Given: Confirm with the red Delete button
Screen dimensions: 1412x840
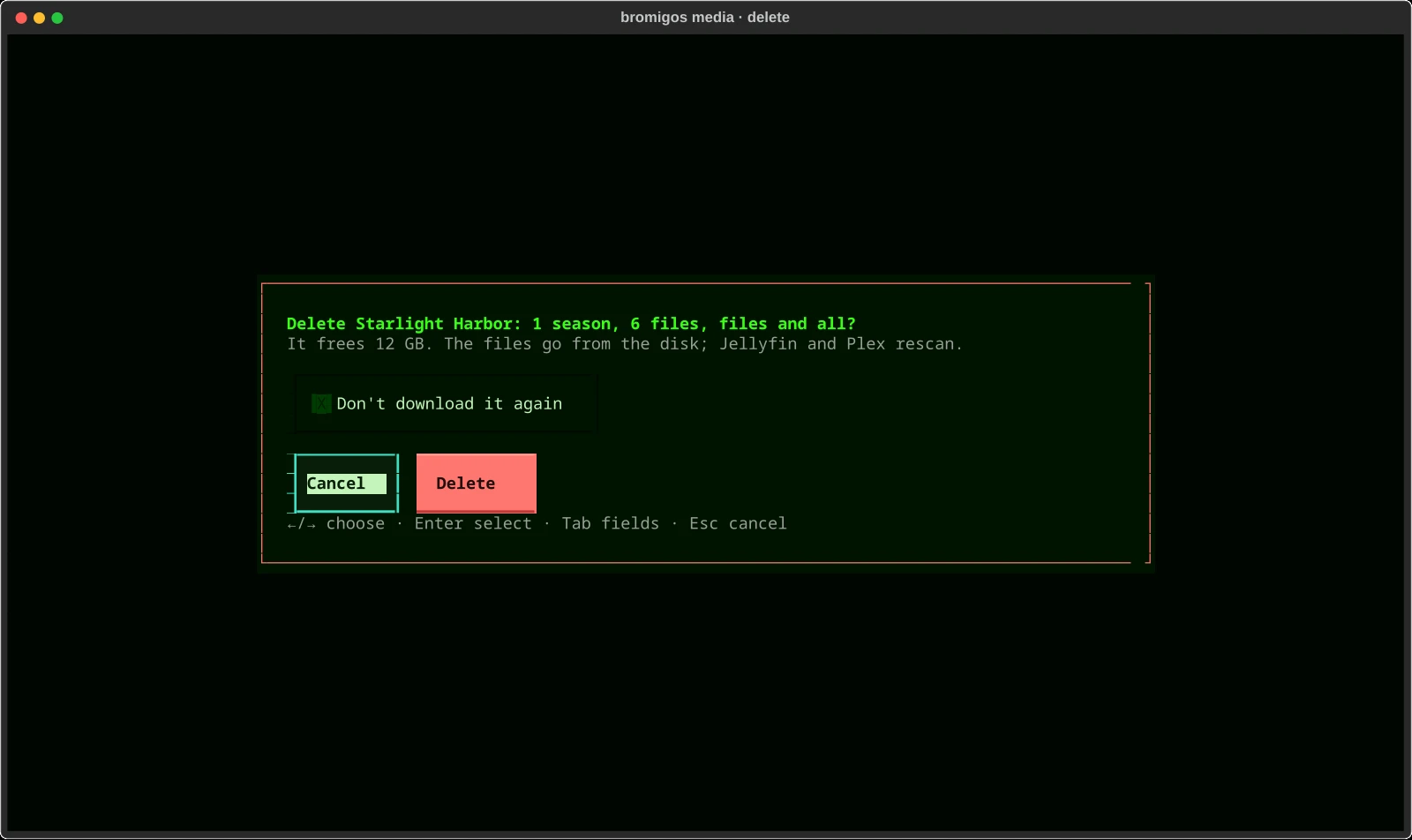Looking at the screenshot, I should click(477, 484).
